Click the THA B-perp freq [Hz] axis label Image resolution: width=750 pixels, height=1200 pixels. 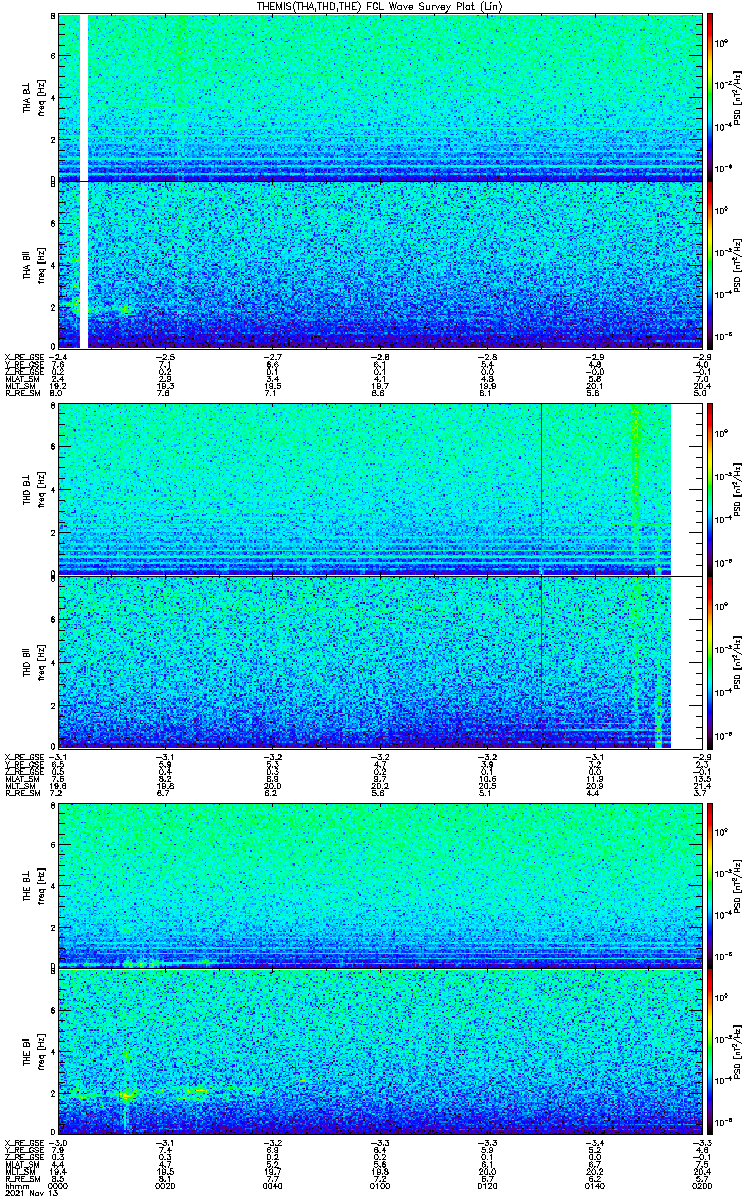coord(40,96)
